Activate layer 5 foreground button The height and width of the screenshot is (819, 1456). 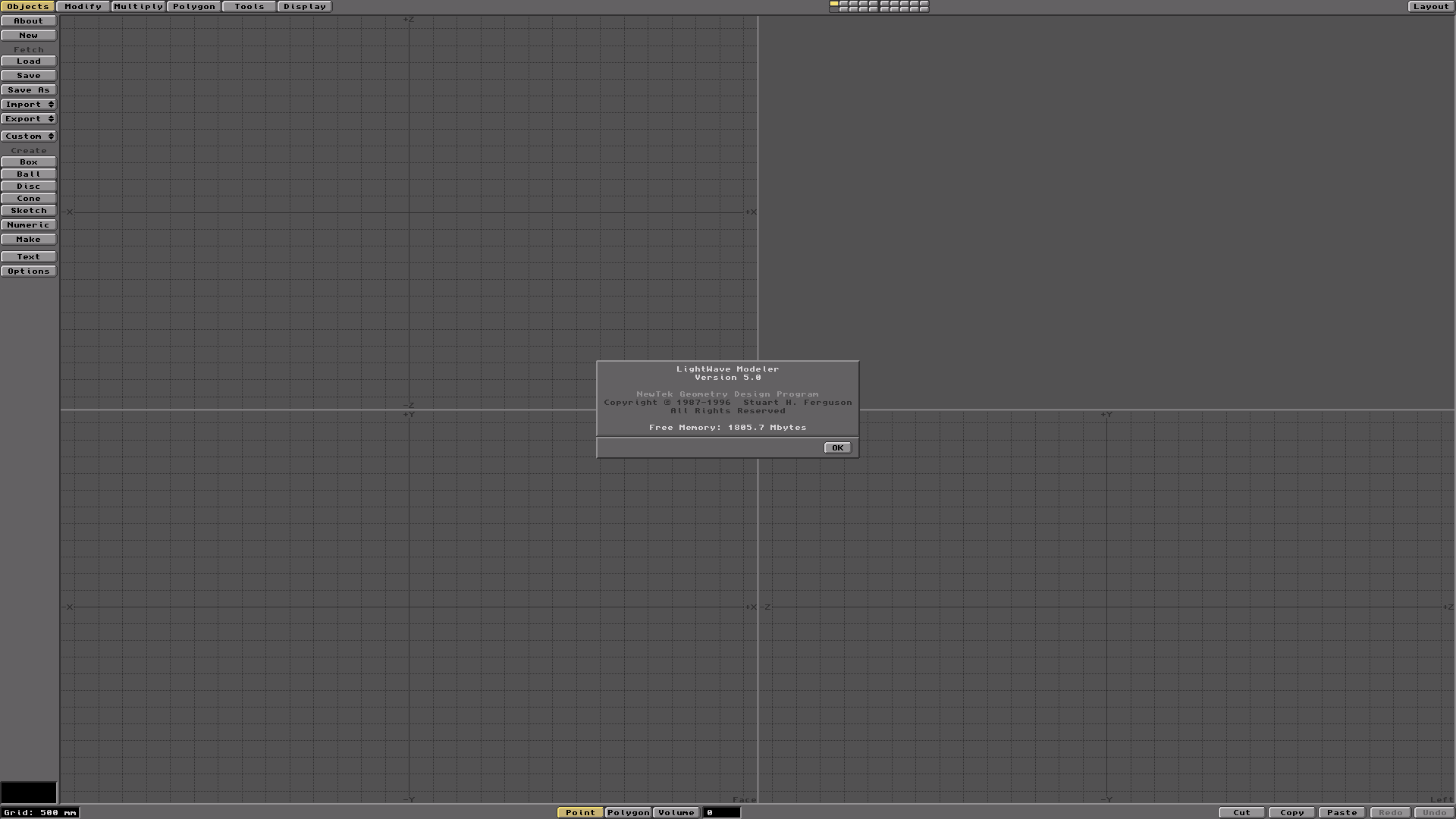click(874, 4)
